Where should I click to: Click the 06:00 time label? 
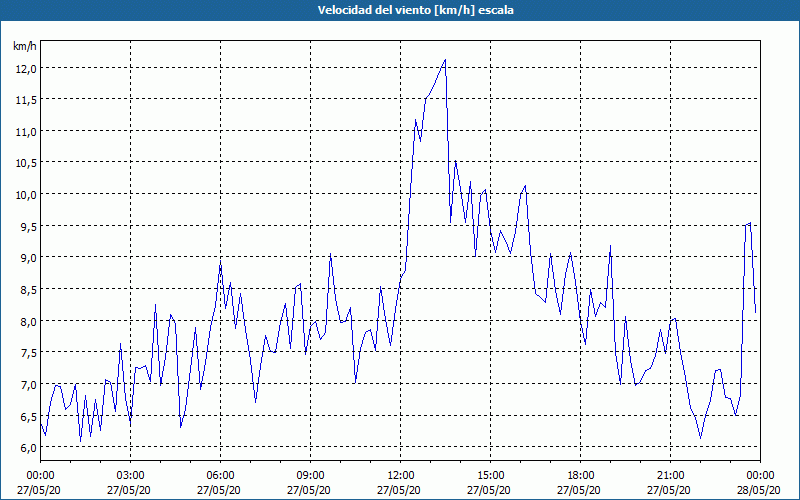220,476
